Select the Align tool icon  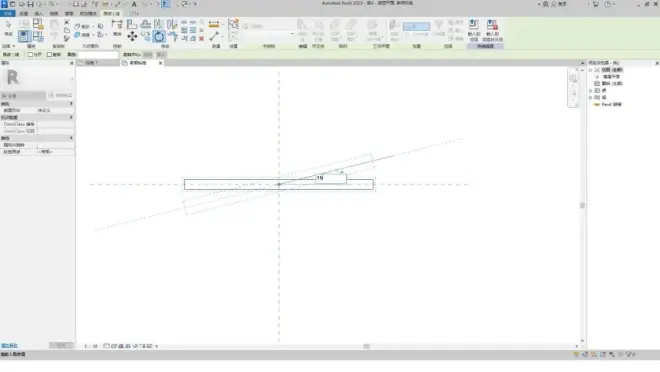click(132, 24)
